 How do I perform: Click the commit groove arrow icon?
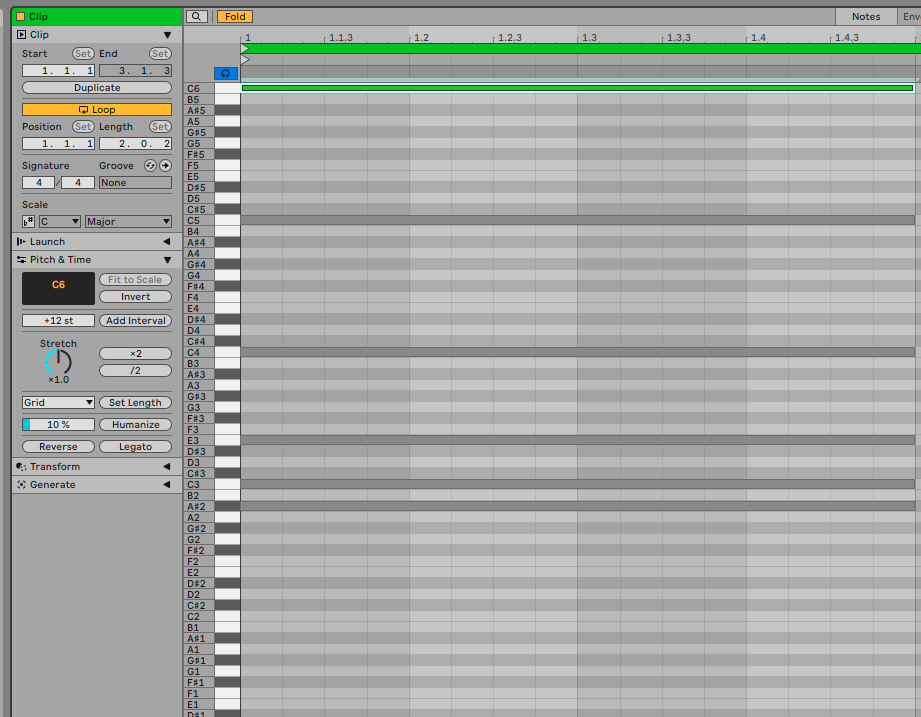(x=165, y=166)
